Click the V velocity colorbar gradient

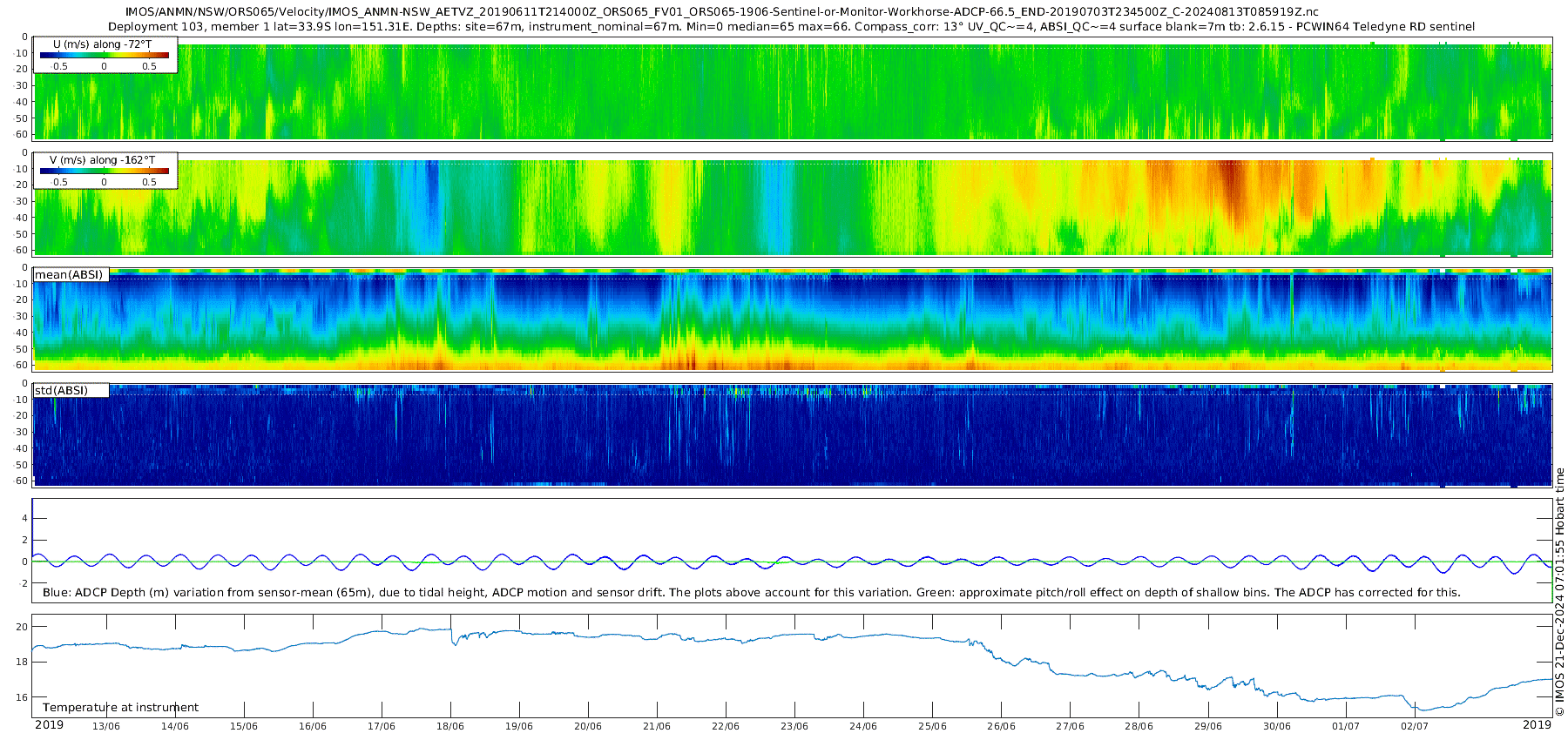tap(105, 172)
